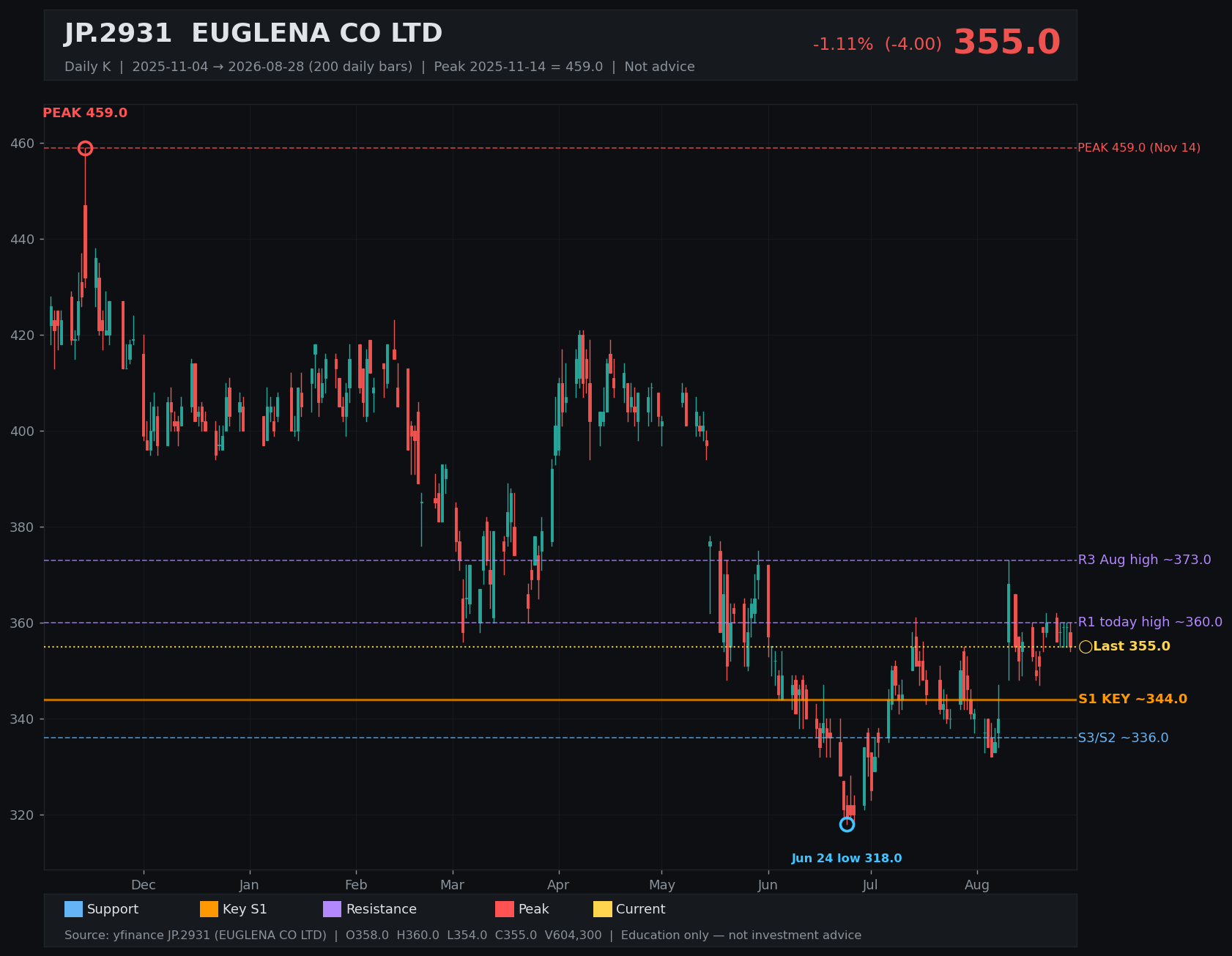The image size is (1232, 956).
Task: Click the Jan x-axis month label
Action: (250, 885)
